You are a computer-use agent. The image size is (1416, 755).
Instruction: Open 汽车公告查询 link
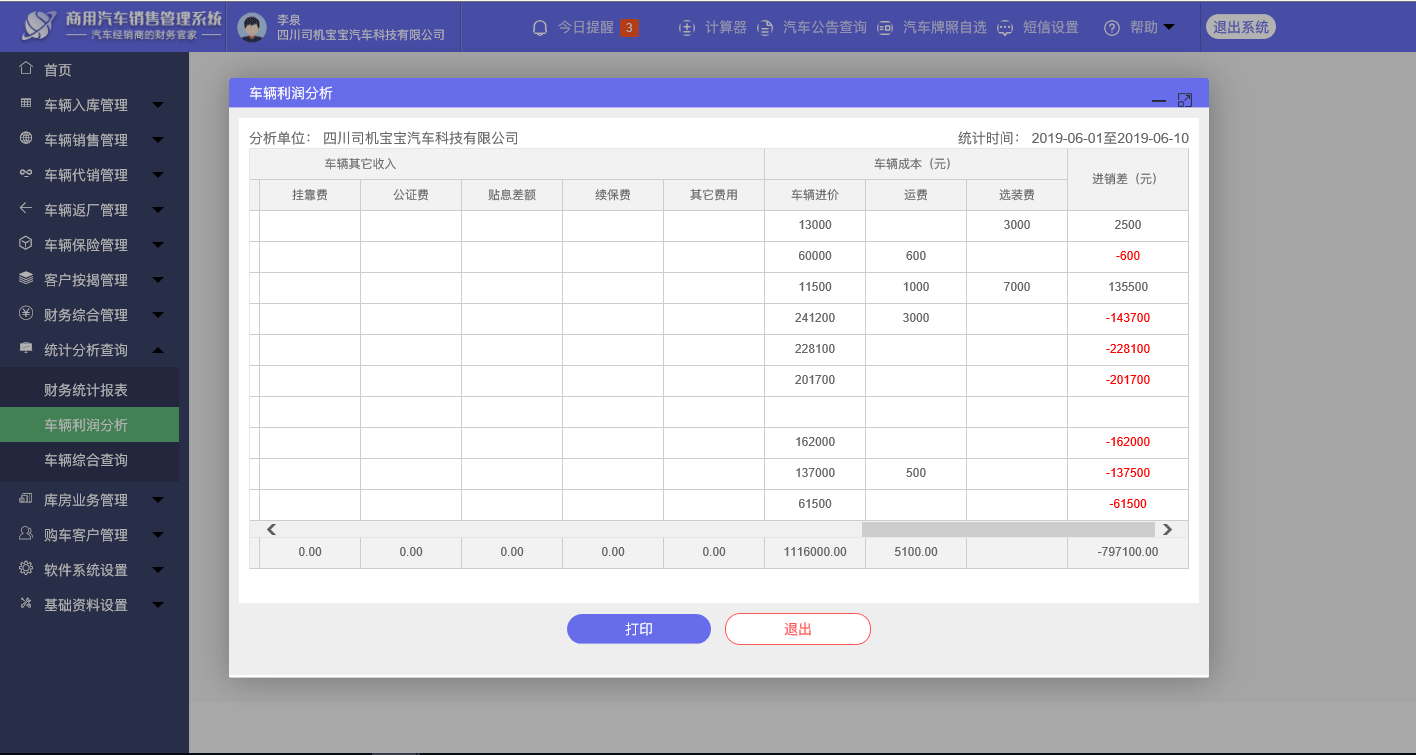(825, 28)
